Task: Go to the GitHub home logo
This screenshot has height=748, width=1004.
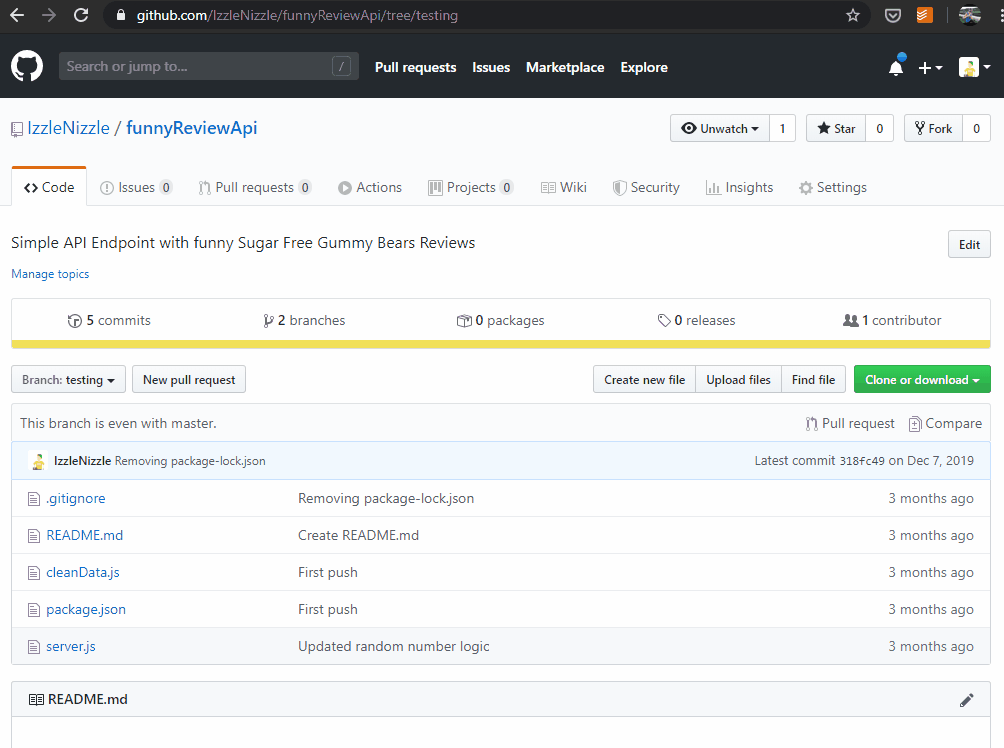Action: click(x=27, y=66)
